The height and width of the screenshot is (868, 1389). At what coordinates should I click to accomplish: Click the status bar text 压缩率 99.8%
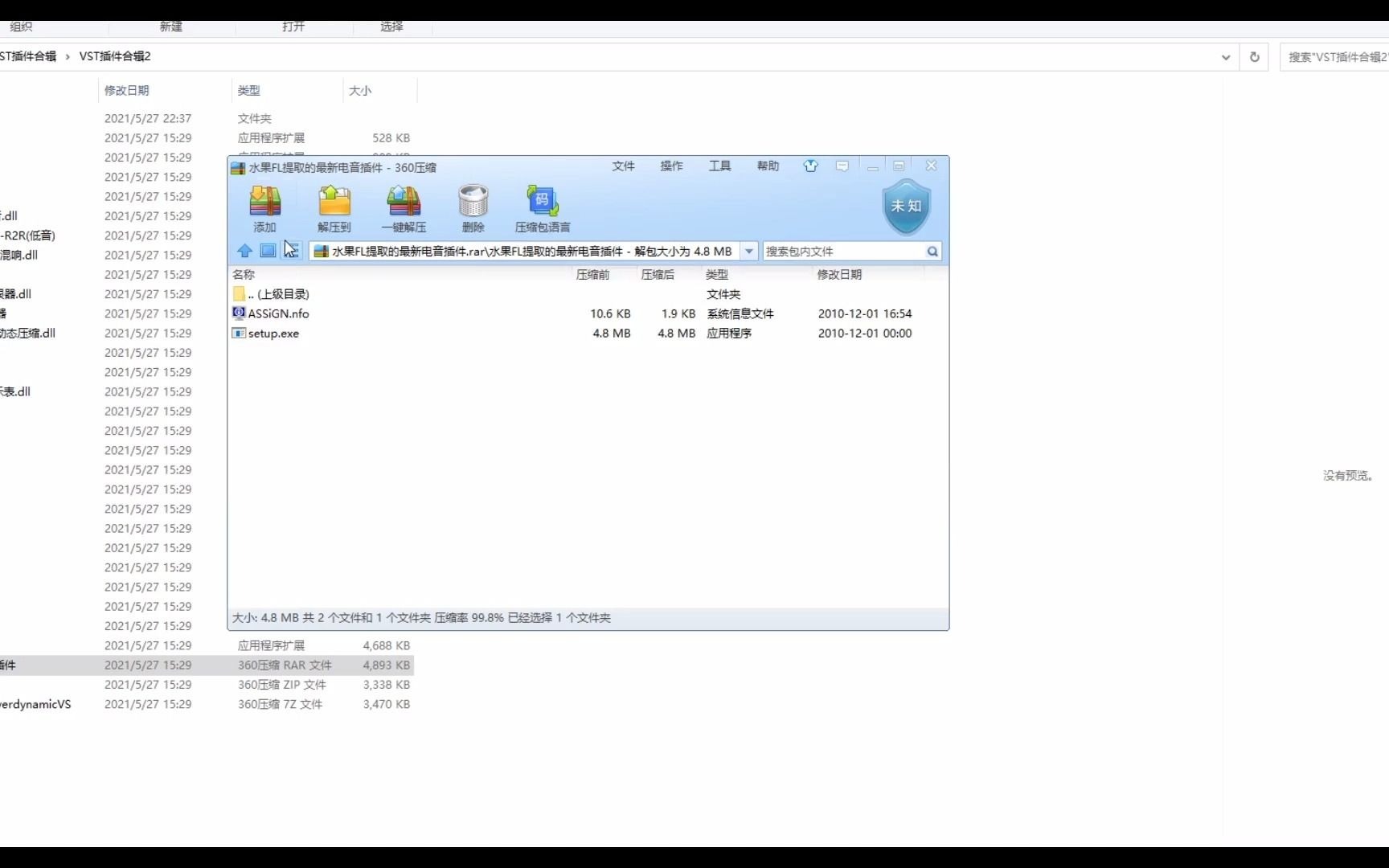click(x=469, y=617)
